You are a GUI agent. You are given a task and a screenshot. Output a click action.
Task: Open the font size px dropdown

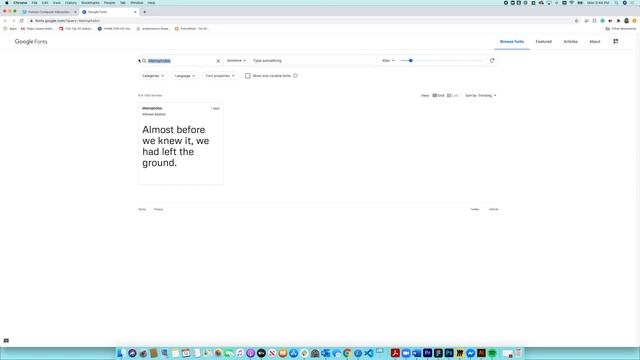click(x=388, y=60)
